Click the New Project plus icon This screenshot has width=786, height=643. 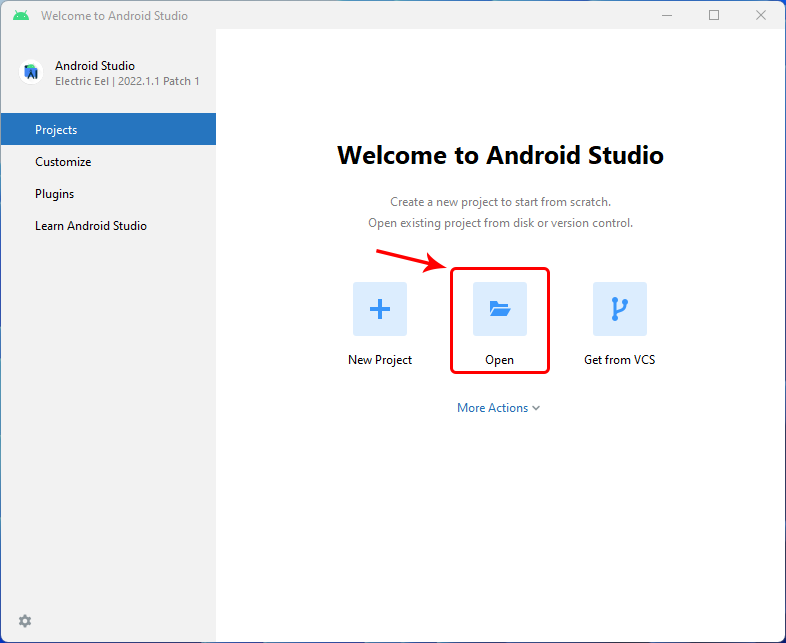click(379, 309)
